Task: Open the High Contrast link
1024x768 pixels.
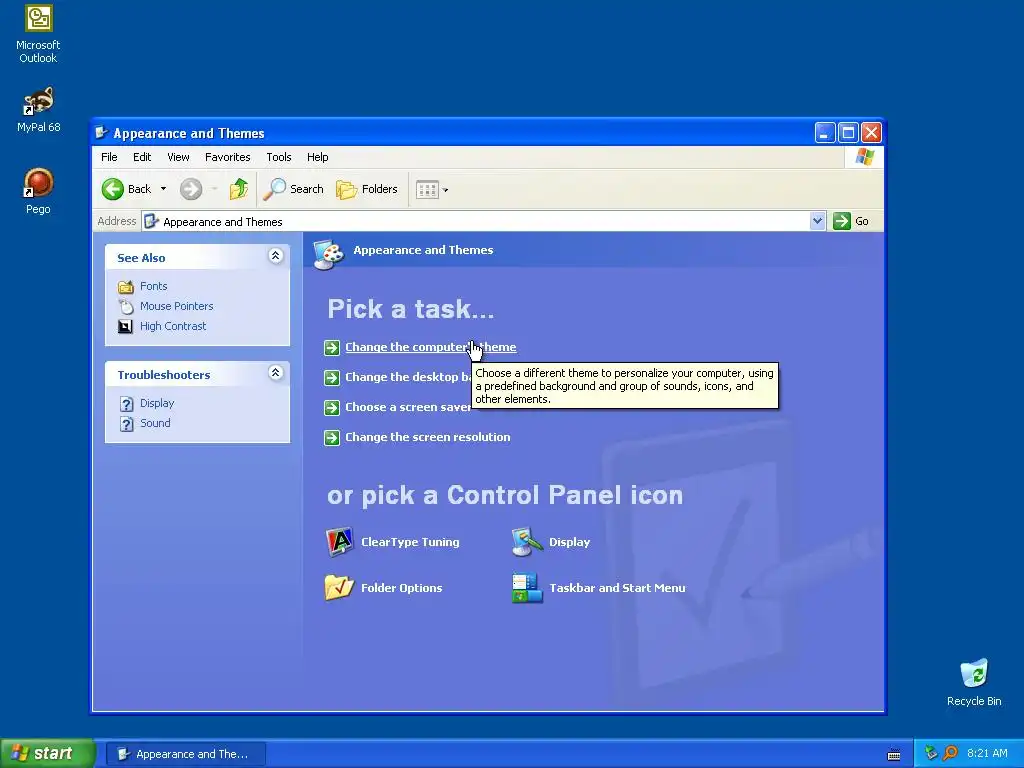Action: tap(173, 326)
